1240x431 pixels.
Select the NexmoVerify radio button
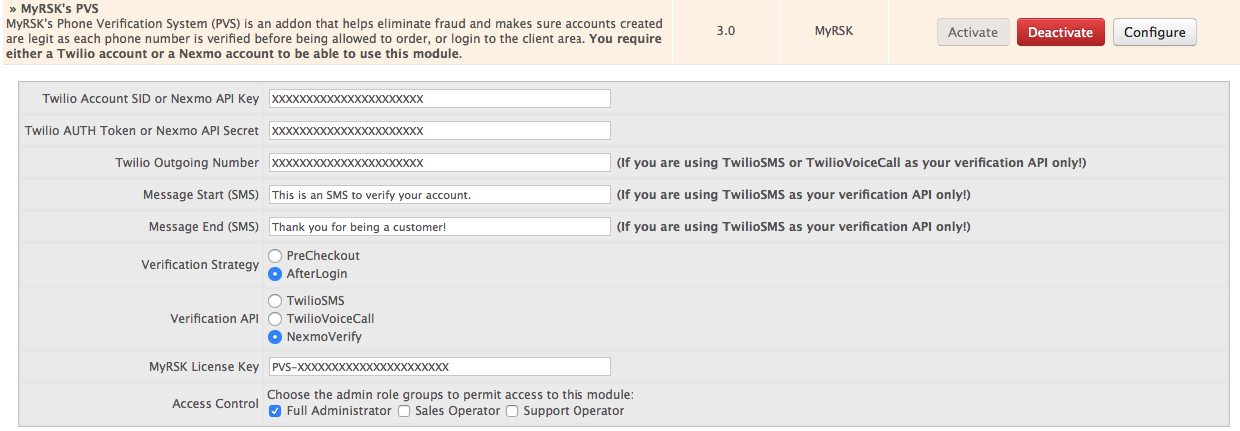275,337
